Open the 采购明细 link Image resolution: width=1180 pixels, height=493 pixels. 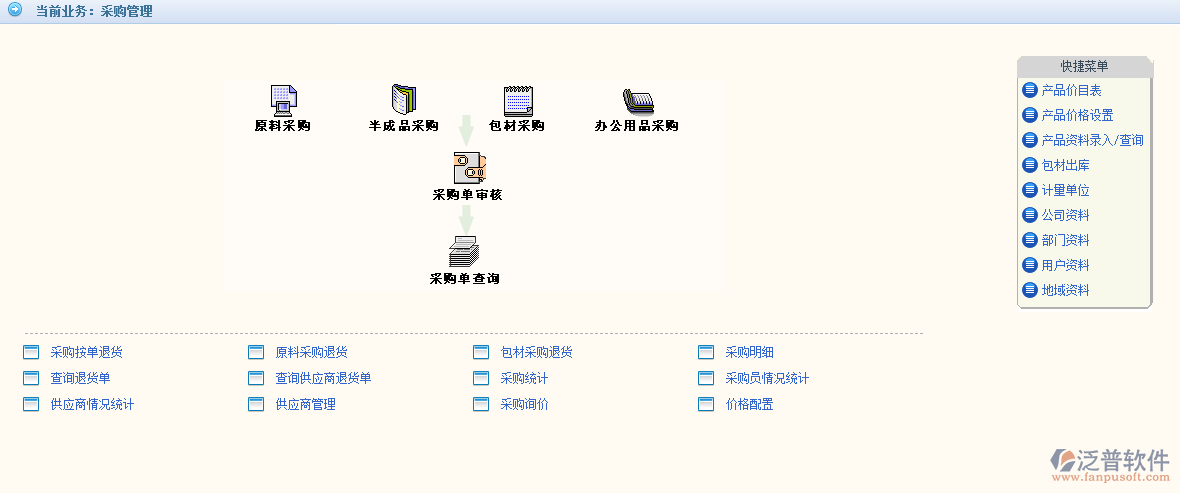click(x=750, y=352)
